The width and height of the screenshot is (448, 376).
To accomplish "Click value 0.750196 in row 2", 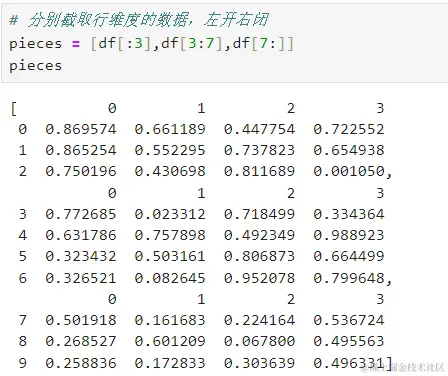I will click(x=81, y=171).
